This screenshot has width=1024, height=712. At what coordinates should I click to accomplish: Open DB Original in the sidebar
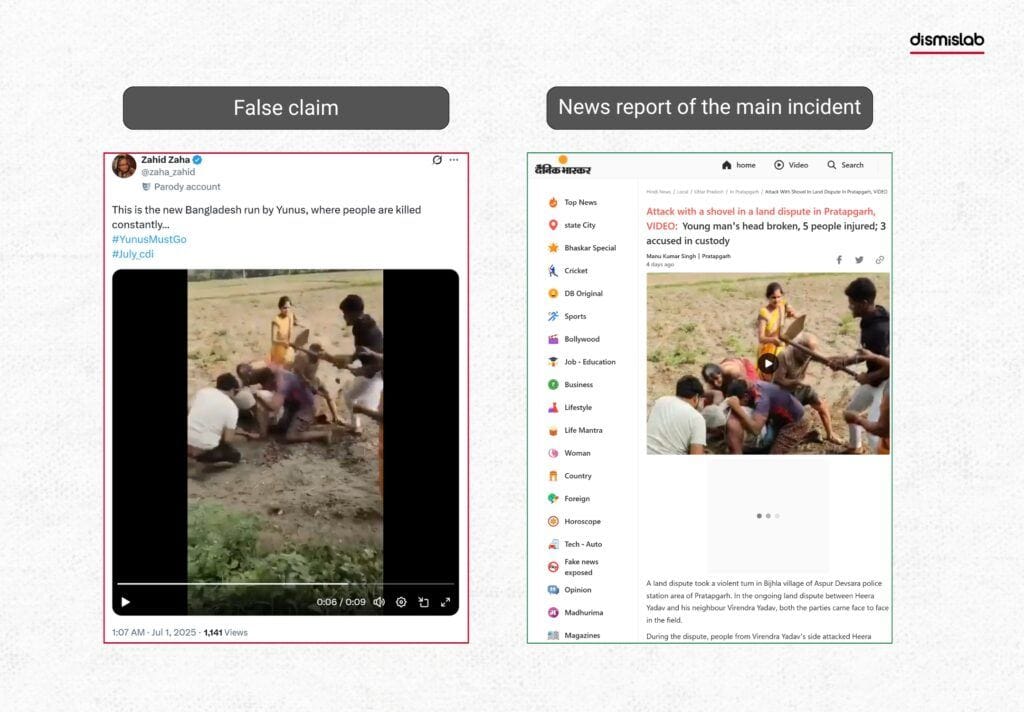point(575,293)
